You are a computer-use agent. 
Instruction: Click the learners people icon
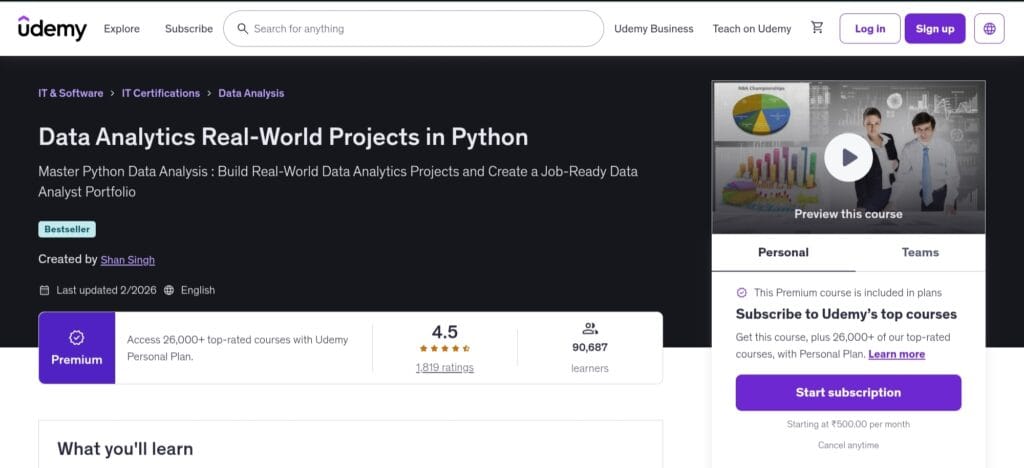coord(590,328)
